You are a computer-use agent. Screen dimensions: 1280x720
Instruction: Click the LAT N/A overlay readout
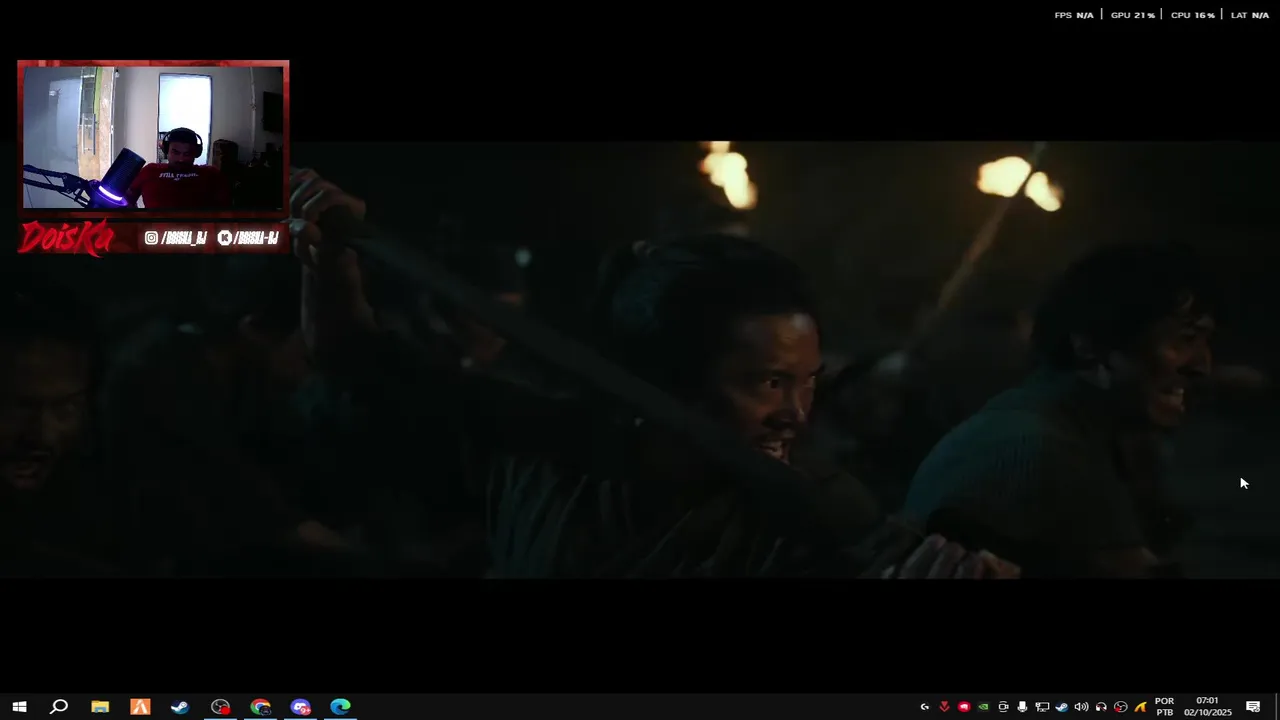pos(1249,15)
